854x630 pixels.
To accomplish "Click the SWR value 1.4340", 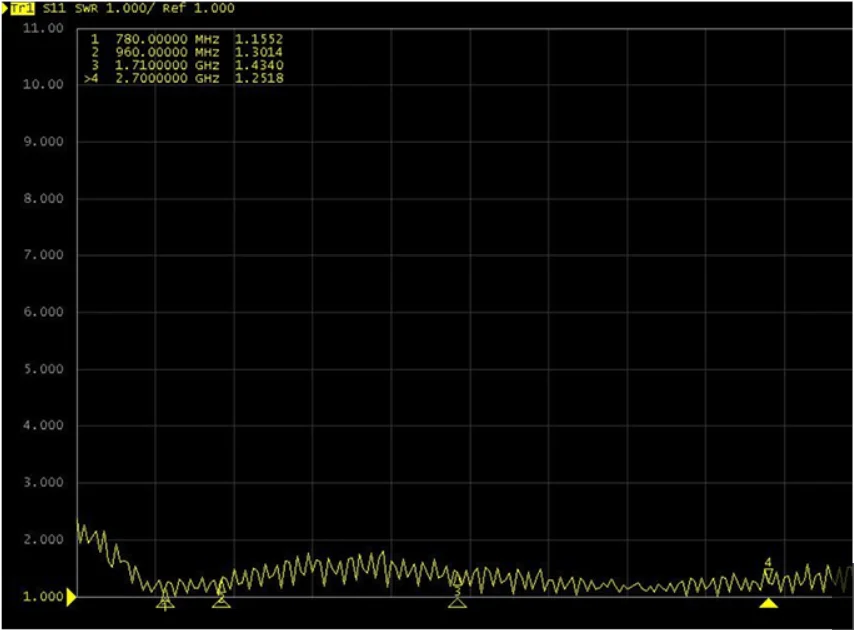I will pos(259,65).
